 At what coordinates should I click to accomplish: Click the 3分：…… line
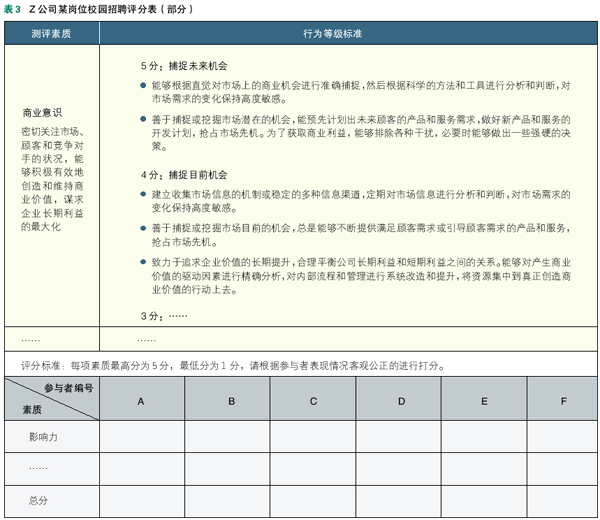pyautogui.click(x=164, y=314)
